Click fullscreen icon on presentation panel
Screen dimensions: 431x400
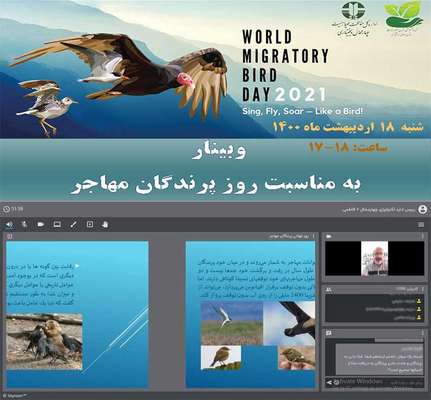click(x=9, y=236)
